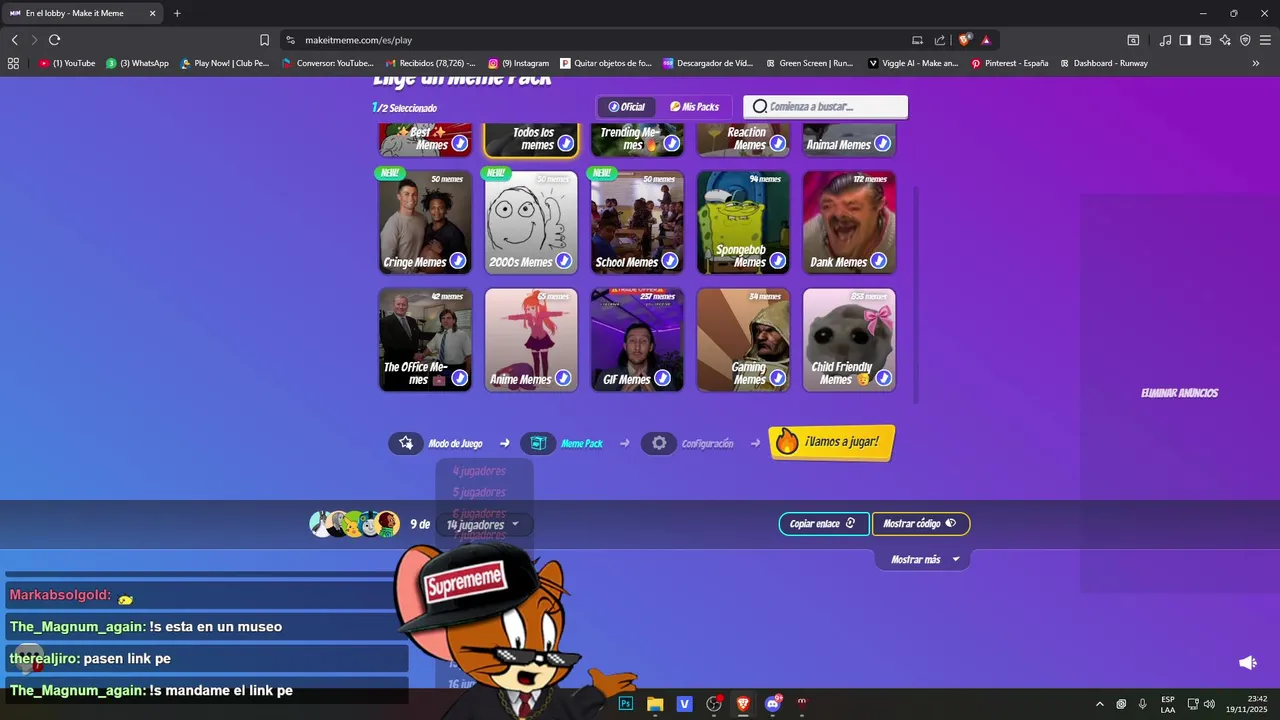
Task: Choose 5 jugadores from the player list
Action: (x=479, y=492)
